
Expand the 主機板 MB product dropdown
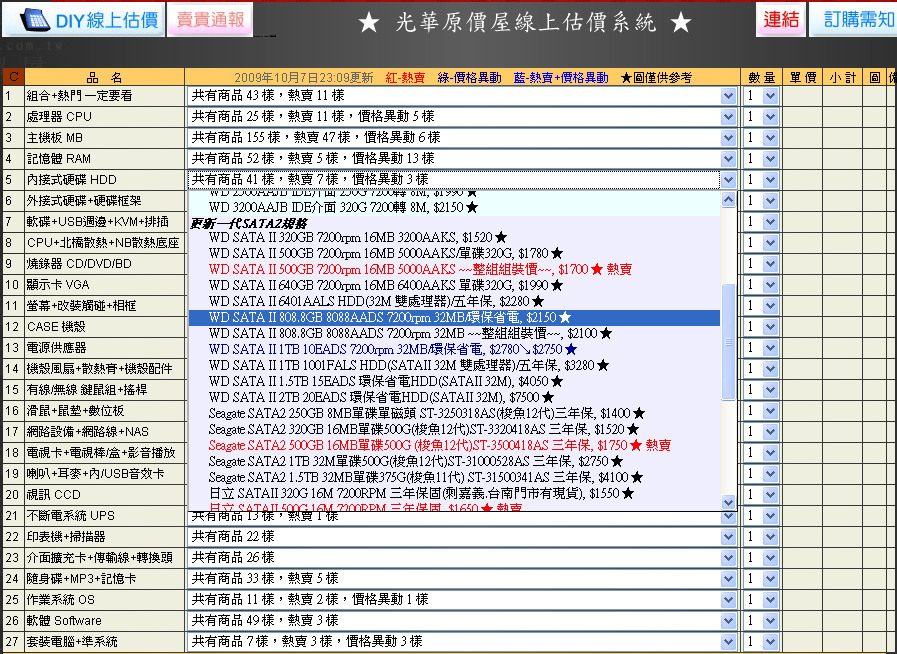(x=728, y=138)
